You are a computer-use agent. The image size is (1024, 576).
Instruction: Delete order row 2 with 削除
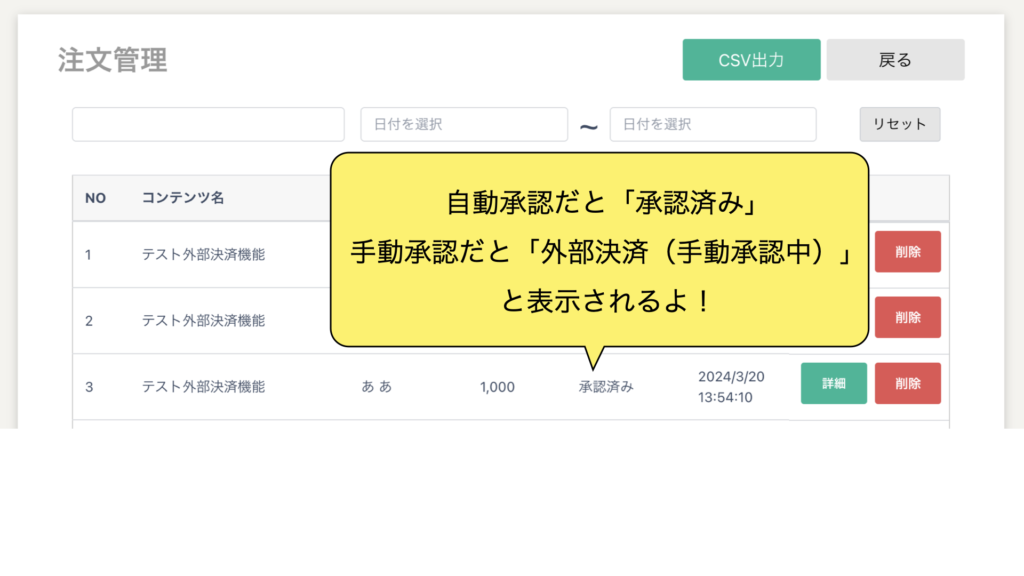pos(907,318)
